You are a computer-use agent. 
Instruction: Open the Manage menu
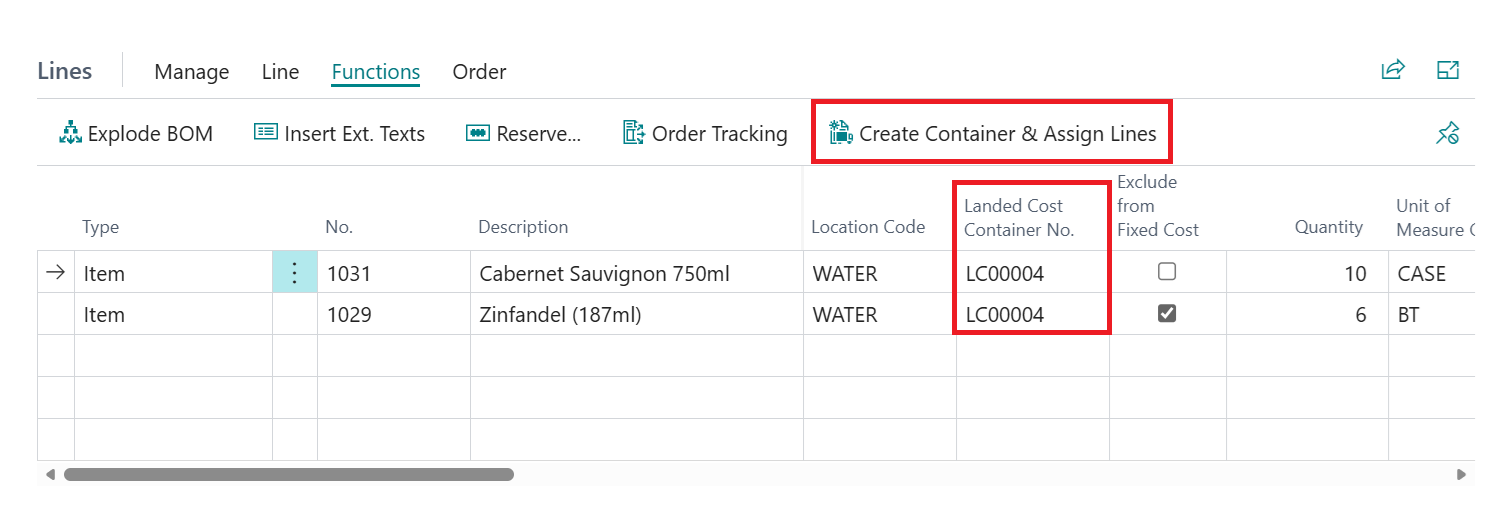[x=192, y=72]
